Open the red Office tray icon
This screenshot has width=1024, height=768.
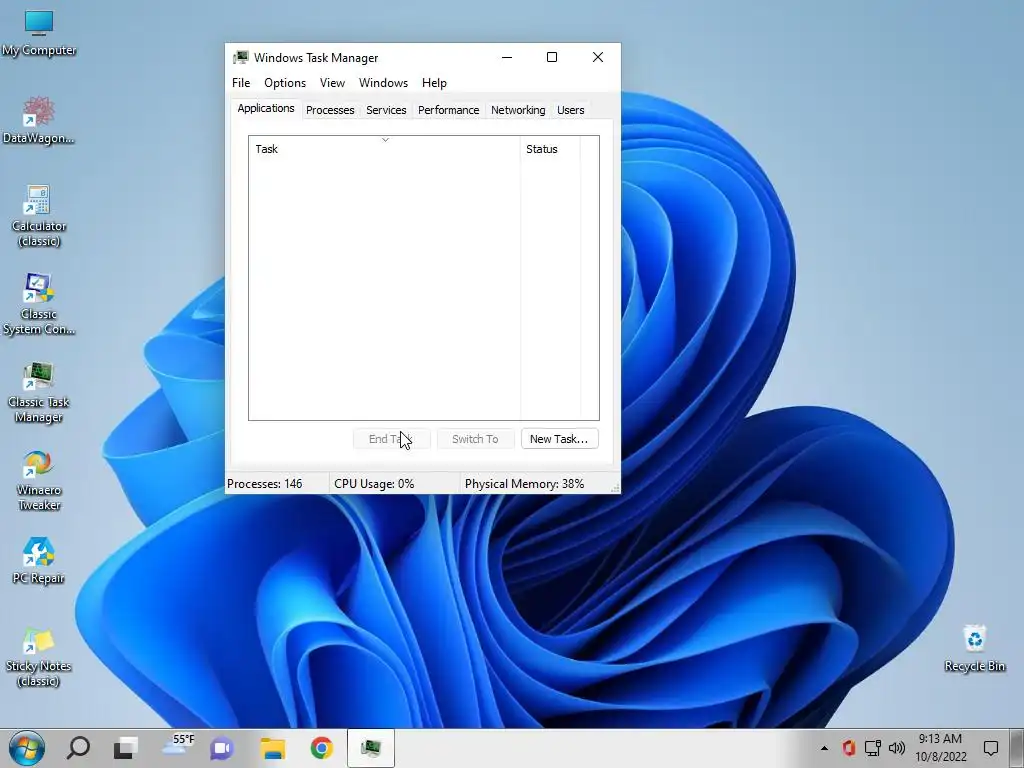pyautogui.click(x=848, y=748)
